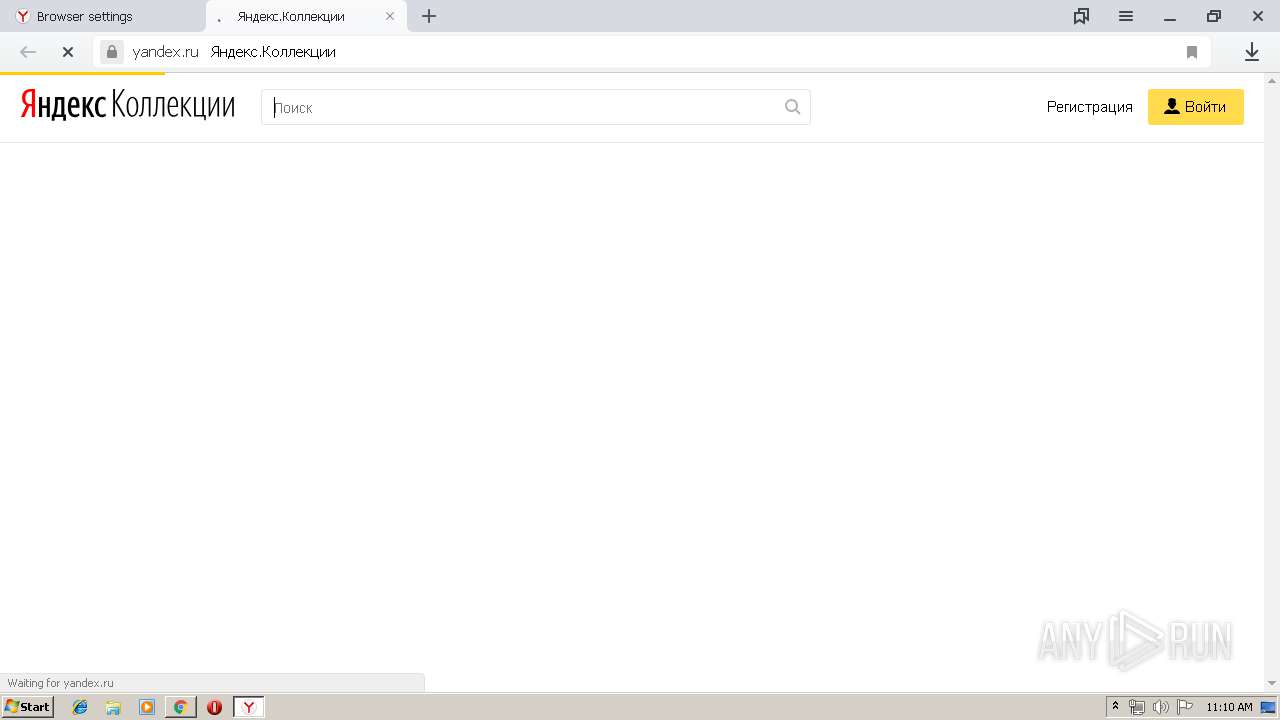Open the downloads arrow icon
This screenshot has width=1280, height=720.
(x=1251, y=52)
